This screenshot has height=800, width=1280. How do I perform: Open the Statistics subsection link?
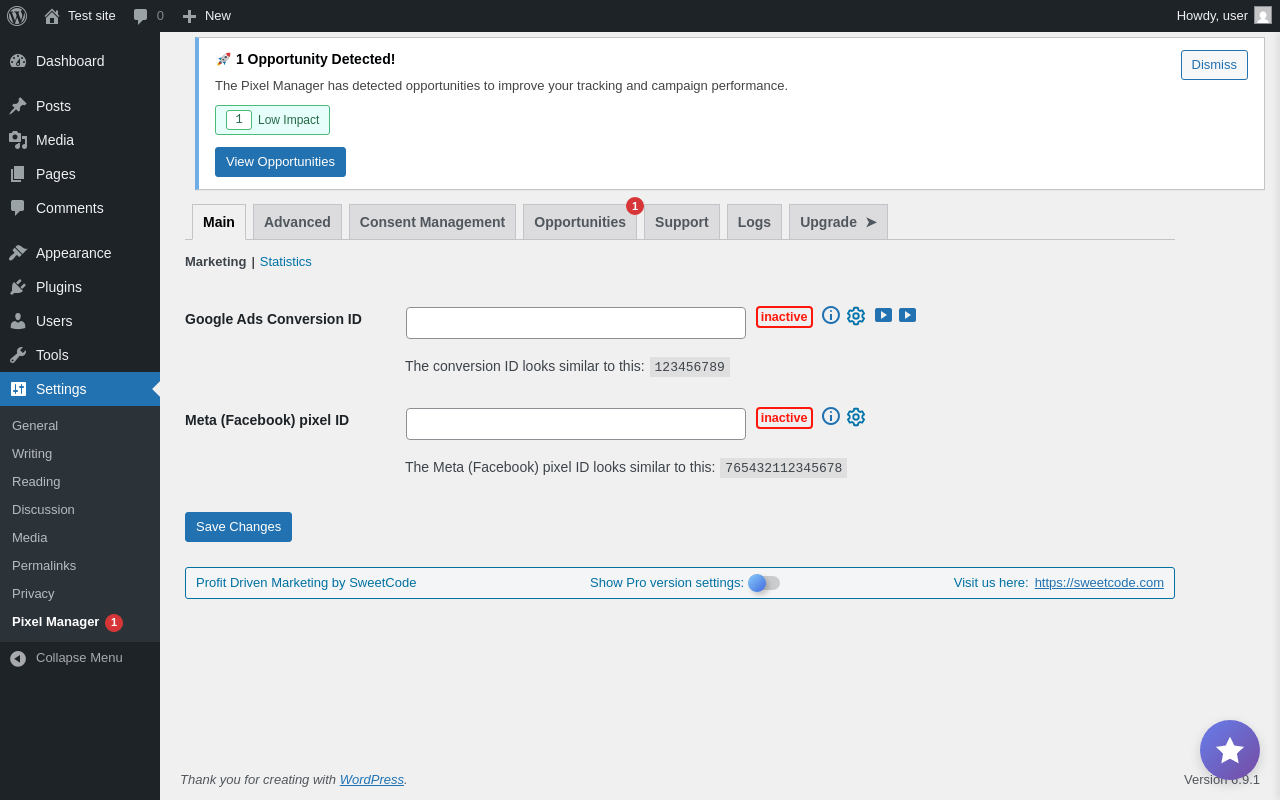coord(286,262)
